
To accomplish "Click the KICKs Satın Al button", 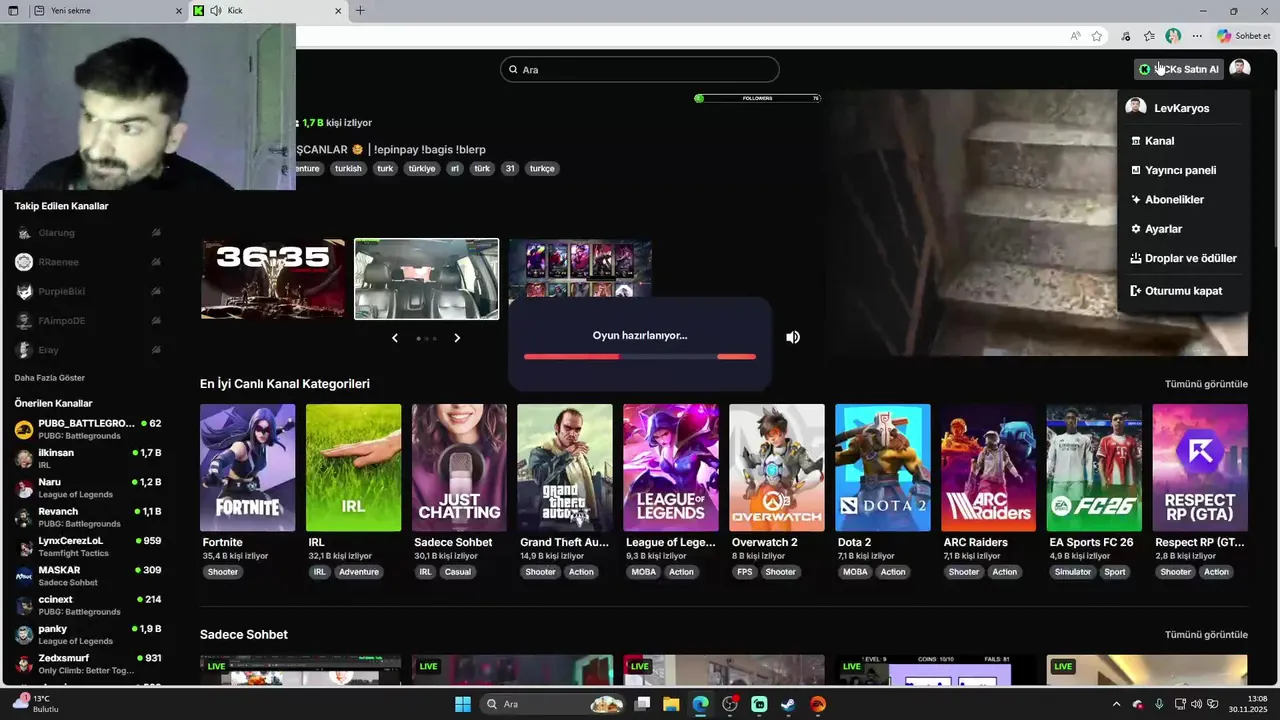I will (x=1179, y=69).
